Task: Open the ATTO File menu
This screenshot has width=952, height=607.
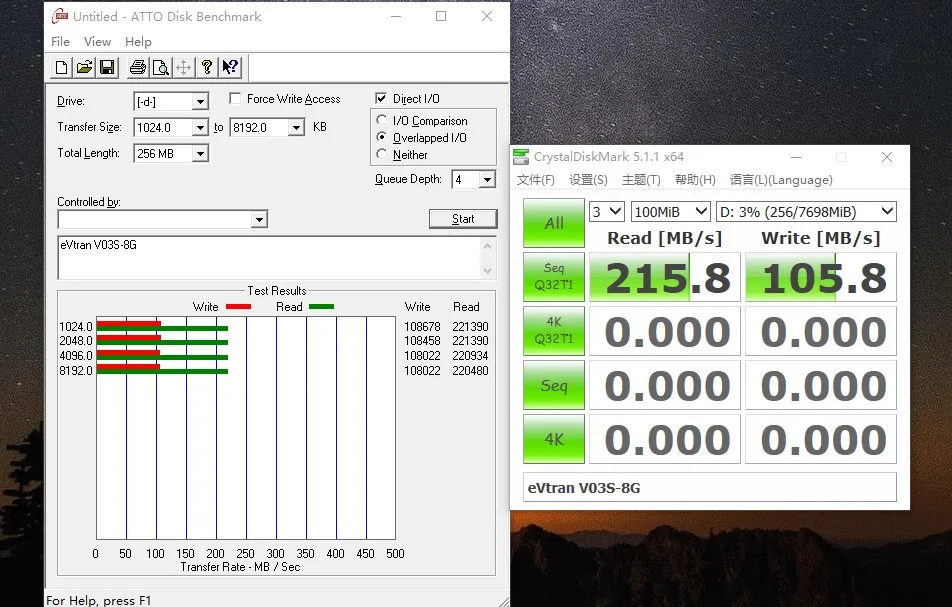Action: coord(60,42)
